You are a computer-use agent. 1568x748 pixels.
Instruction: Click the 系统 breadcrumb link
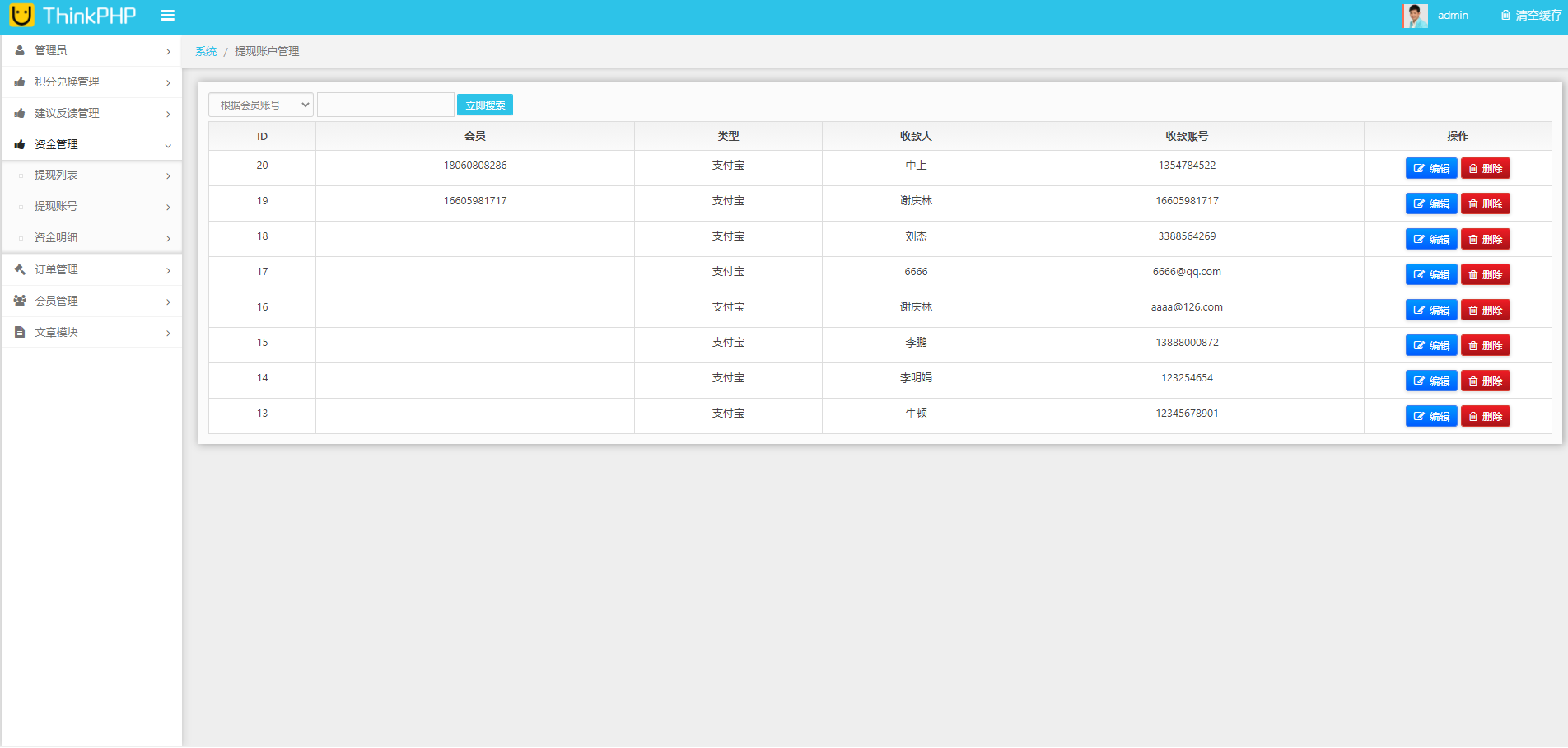point(206,51)
